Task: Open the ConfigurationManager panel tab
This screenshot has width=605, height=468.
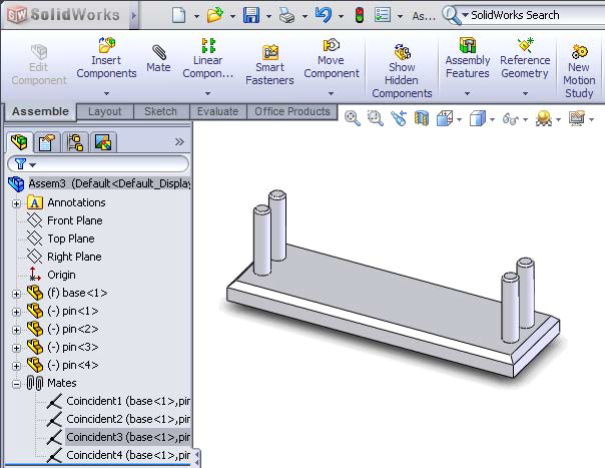Action: coord(75,142)
